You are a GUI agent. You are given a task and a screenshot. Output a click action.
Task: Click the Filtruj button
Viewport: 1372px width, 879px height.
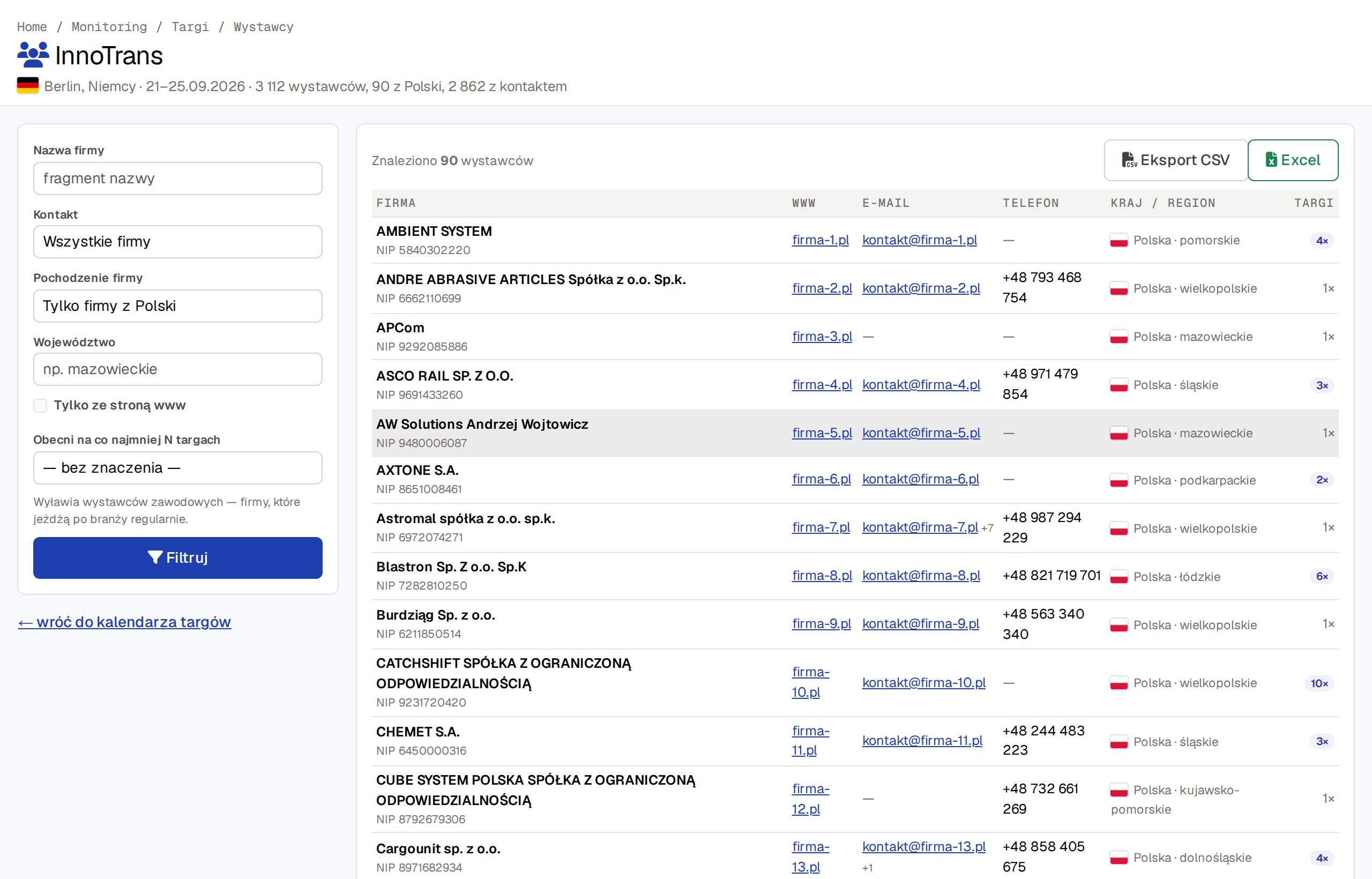(177, 557)
